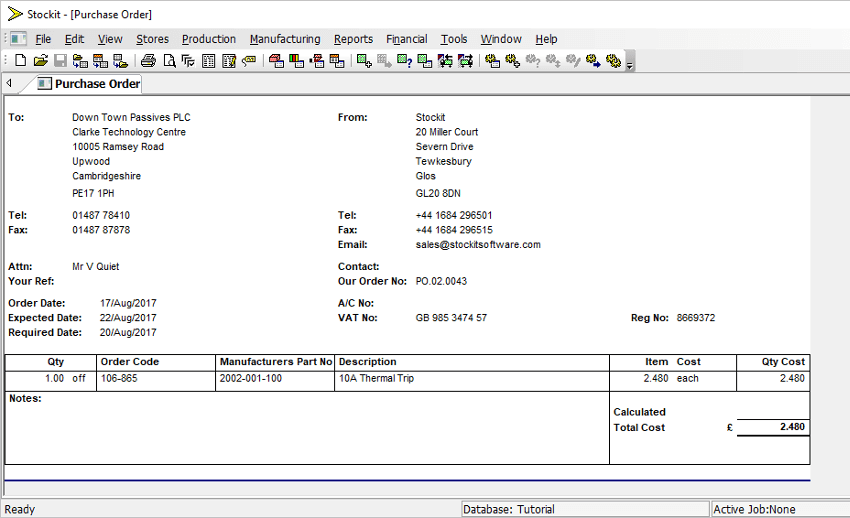
Task: Open the Edit menu
Action: point(74,39)
